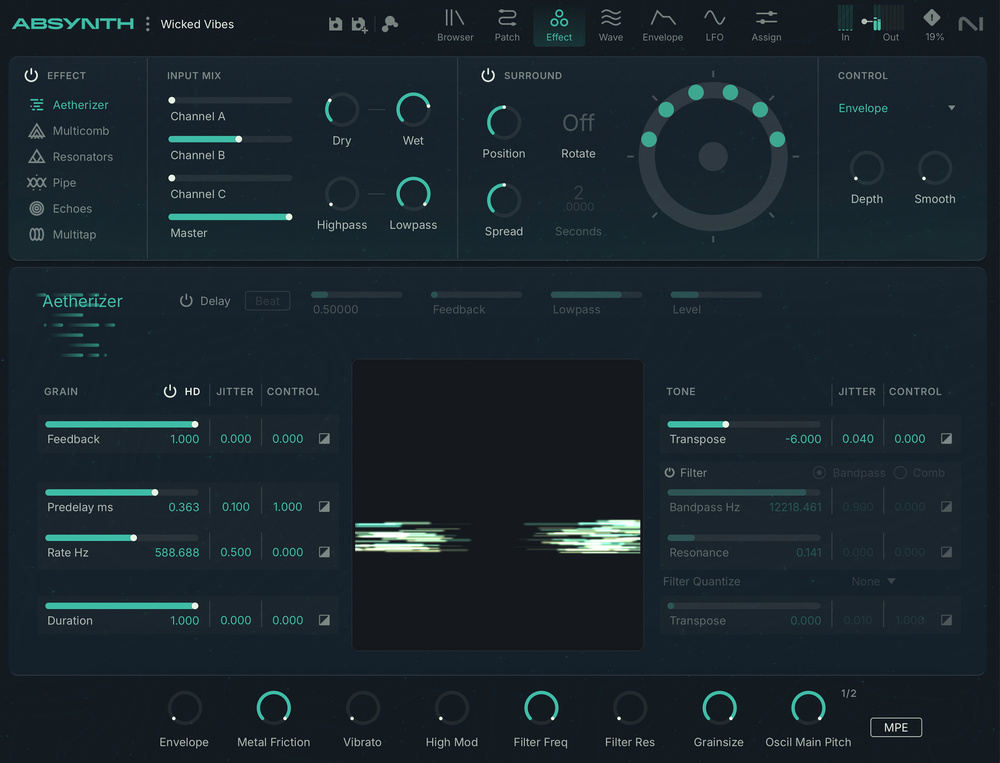
Task: Click the Filter Freq macro knob
Action: (541, 708)
